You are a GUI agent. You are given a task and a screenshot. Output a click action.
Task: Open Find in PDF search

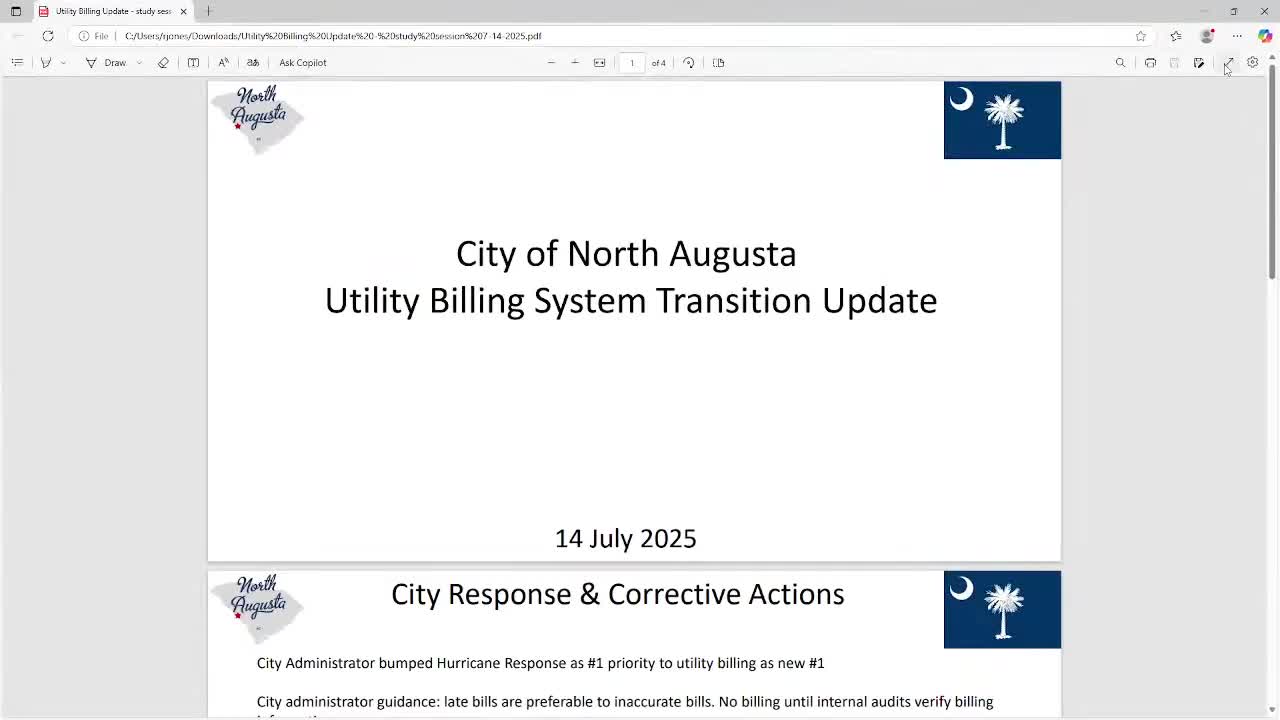[x=1120, y=62]
